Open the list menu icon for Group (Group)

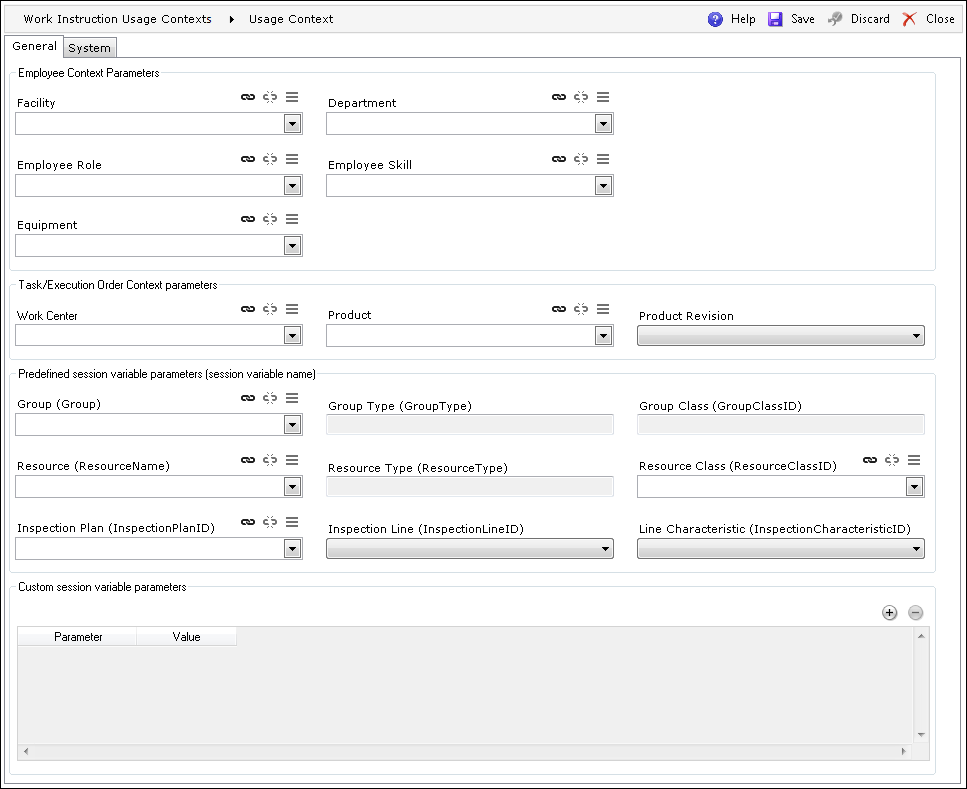pos(292,398)
